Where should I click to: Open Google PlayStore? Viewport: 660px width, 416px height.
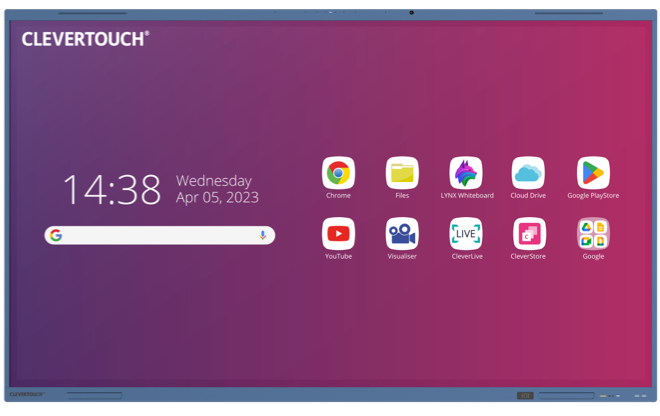(x=593, y=173)
